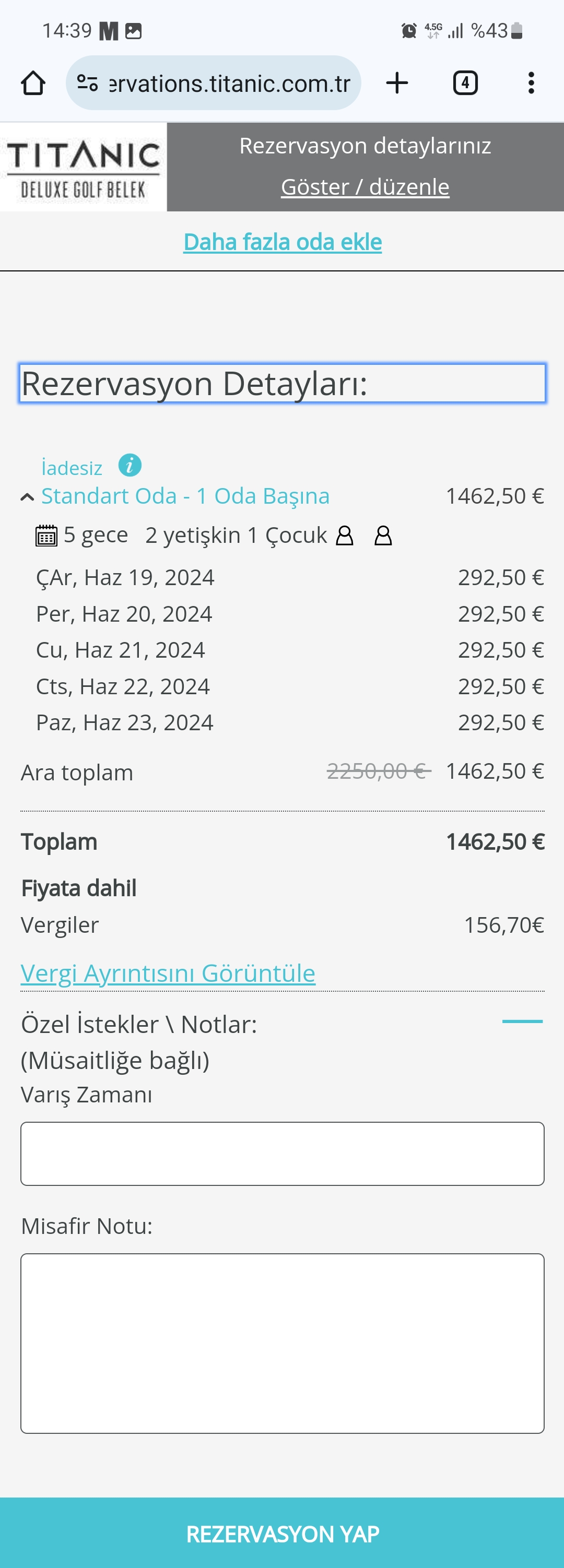Open a new tab with plus icon
Screen dimensions: 564x1568
click(x=397, y=83)
